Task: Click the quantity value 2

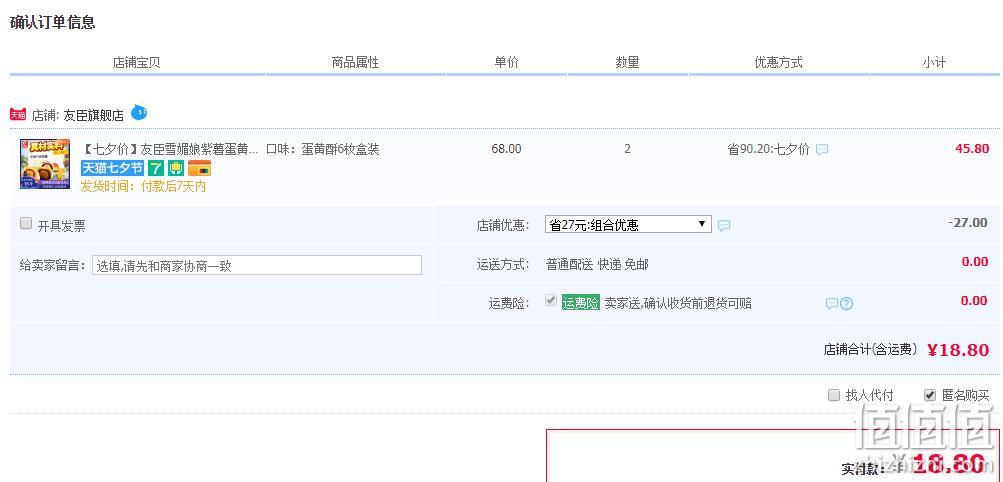Action: [628, 149]
